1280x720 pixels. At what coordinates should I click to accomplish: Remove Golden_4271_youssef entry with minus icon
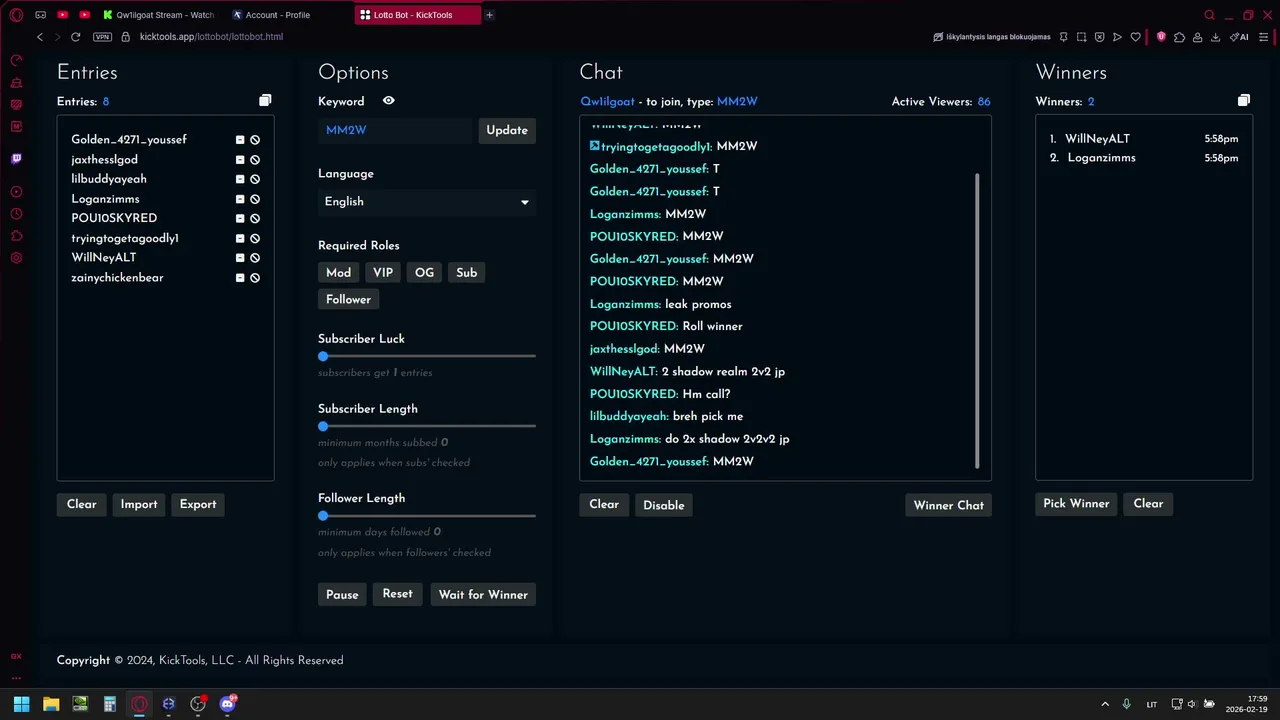(240, 140)
